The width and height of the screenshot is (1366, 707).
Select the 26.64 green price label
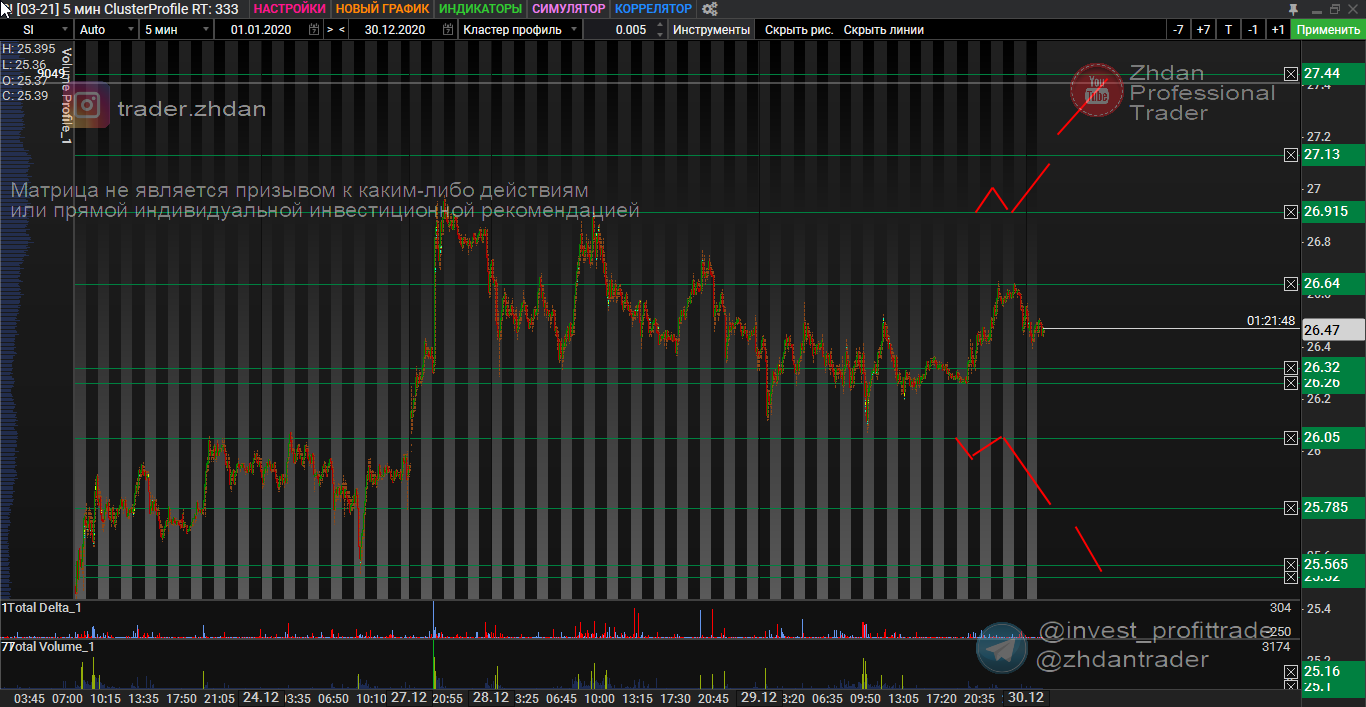click(x=1332, y=285)
